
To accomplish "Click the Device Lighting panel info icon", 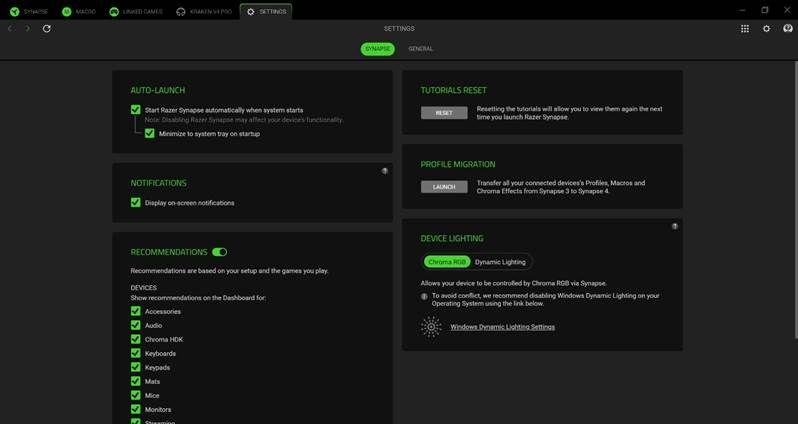I will pos(675,227).
